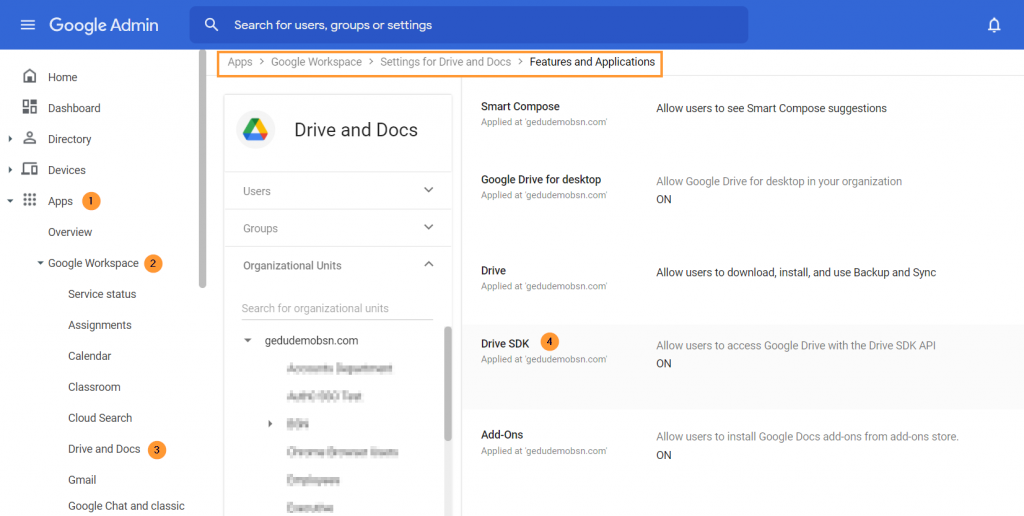The width and height of the screenshot is (1024, 516).
Task: Open Classroom settings
Action: (94, 387)
